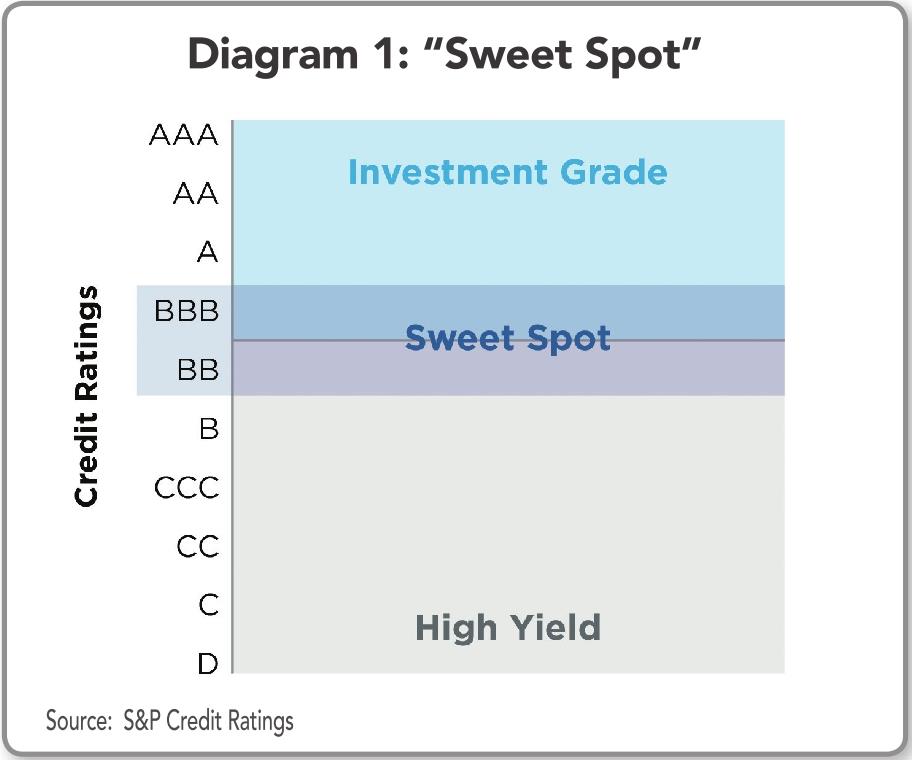Click the gray area beside the CCC rating
This screenshot has width=912, height=760.
pyautogui.click(x=500, y=488)
